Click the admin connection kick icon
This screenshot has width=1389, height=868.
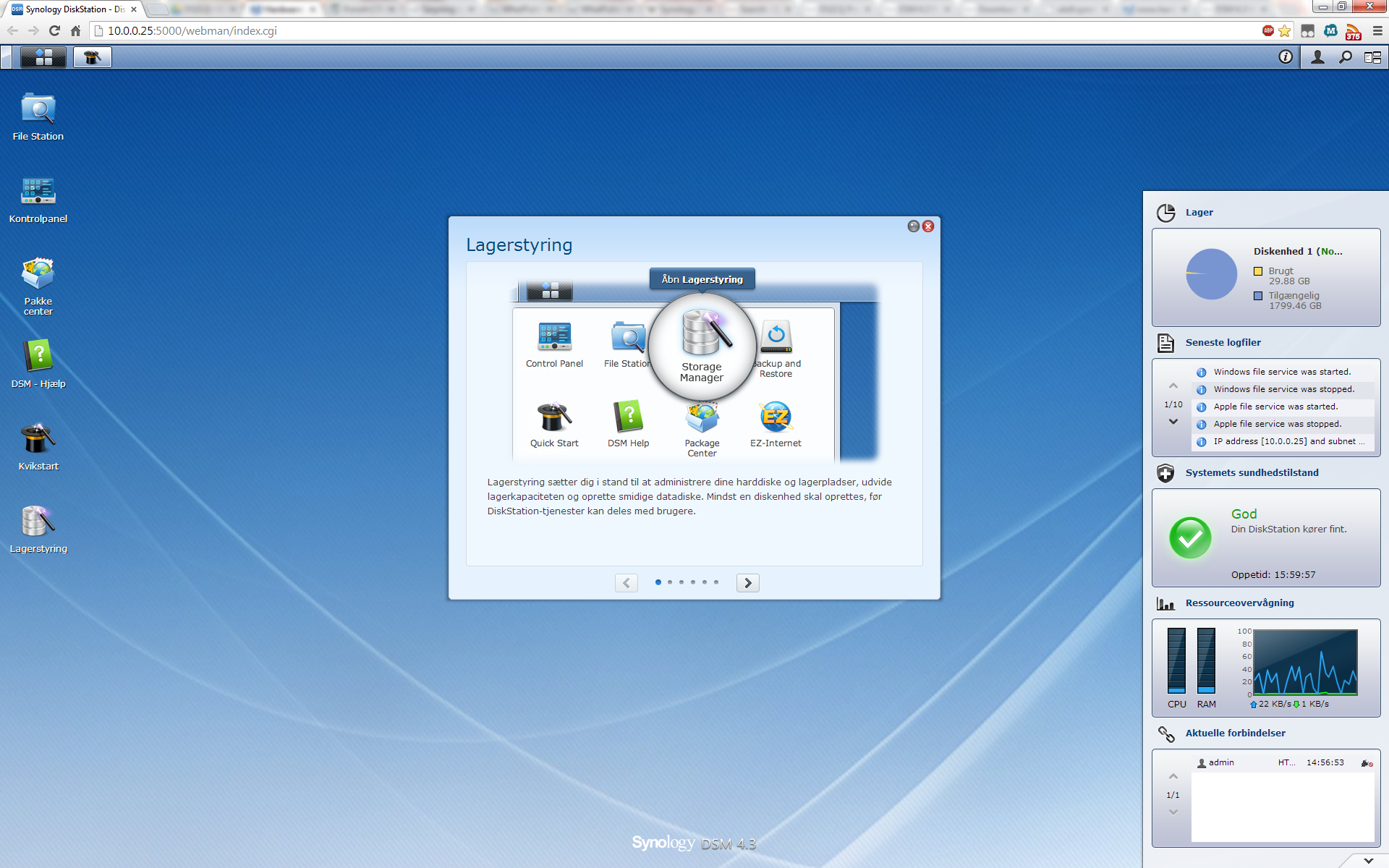(x=1367, y=763)
